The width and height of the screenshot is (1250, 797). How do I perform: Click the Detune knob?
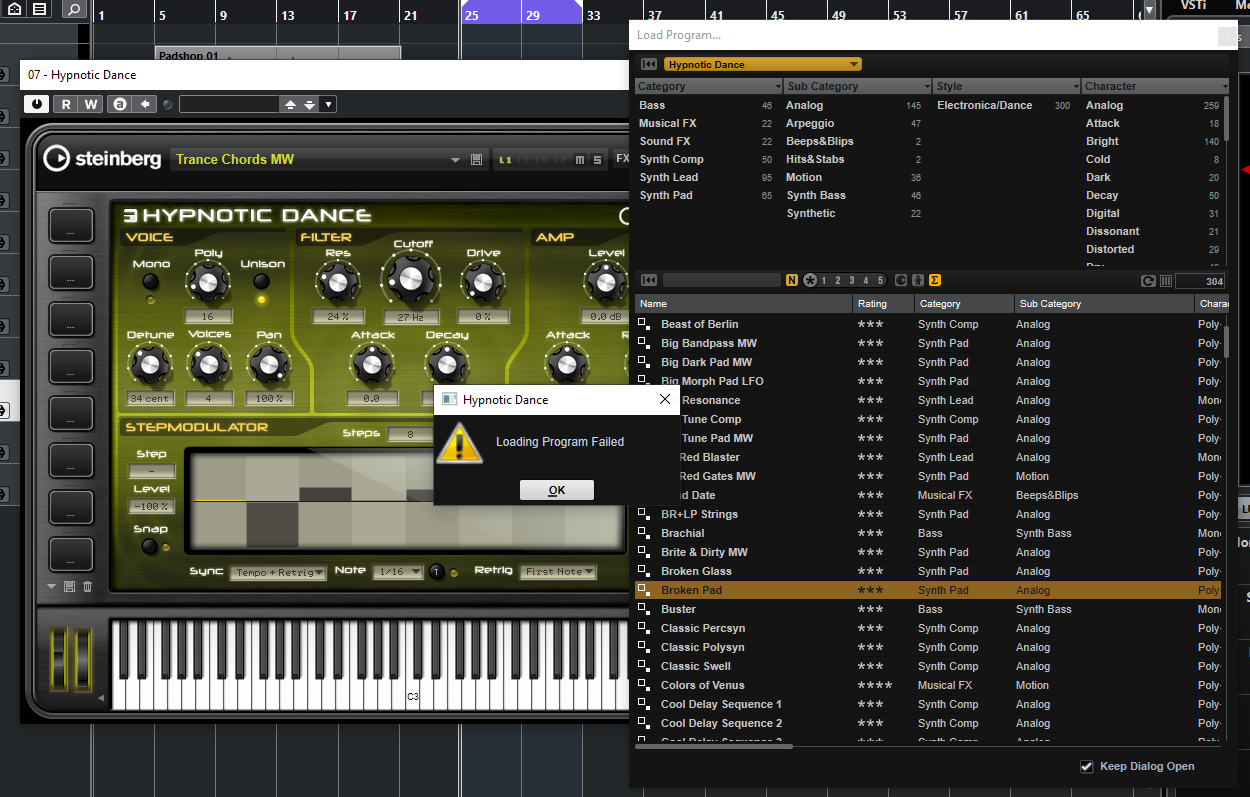pyautogui.click(x=150, y=364)
